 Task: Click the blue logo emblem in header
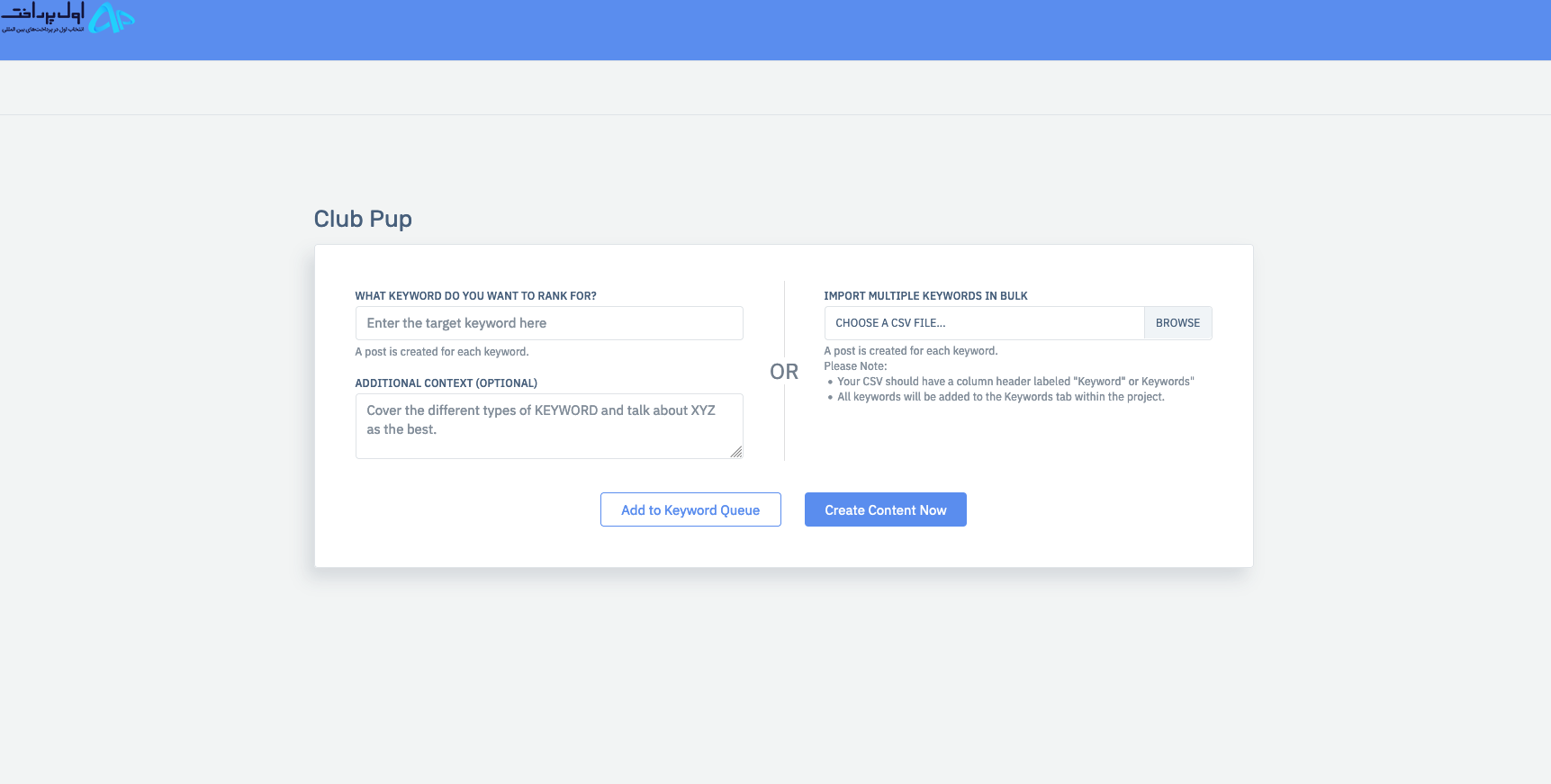click(x=113, y=18)
